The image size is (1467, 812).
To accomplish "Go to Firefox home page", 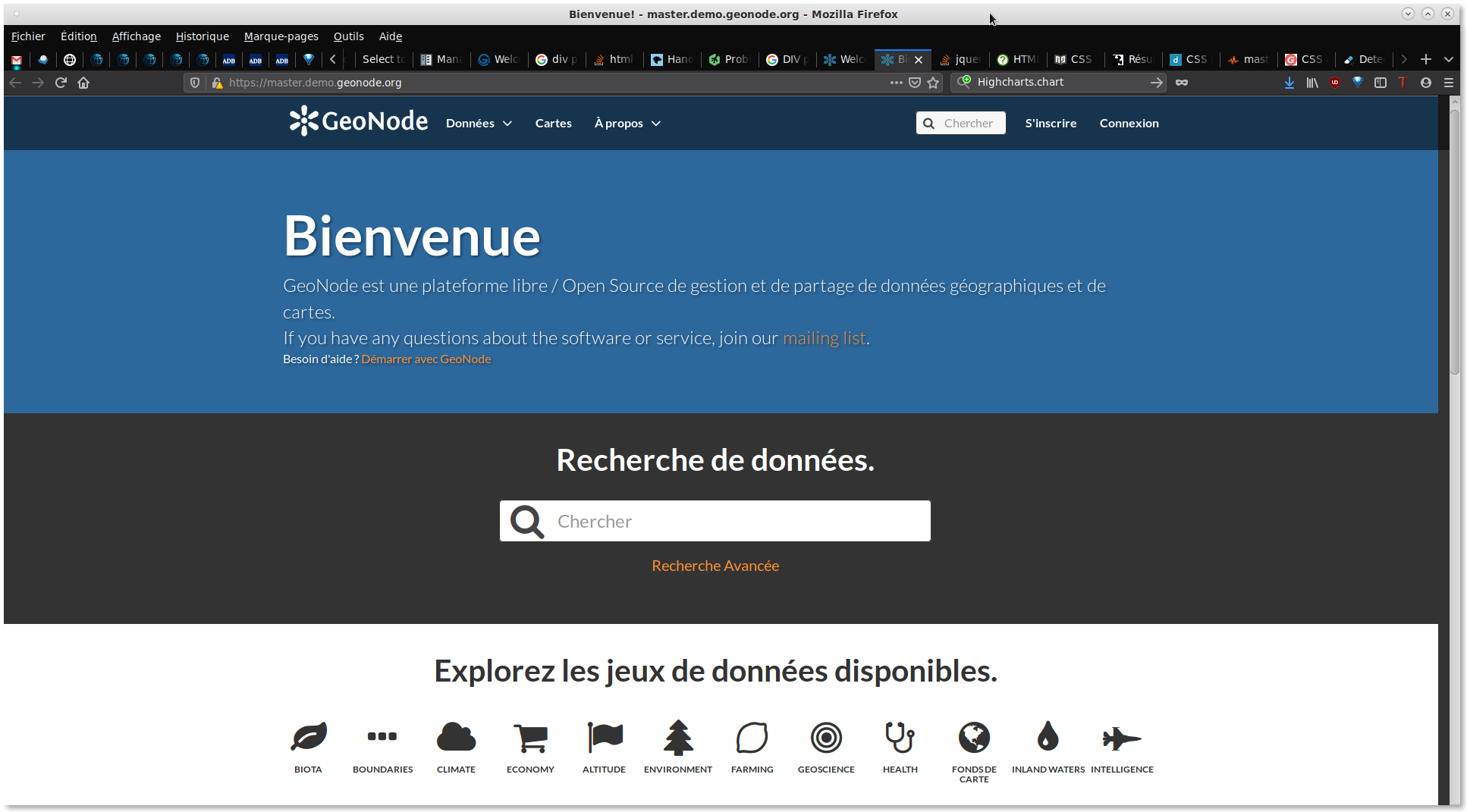I will pos(83,83).
